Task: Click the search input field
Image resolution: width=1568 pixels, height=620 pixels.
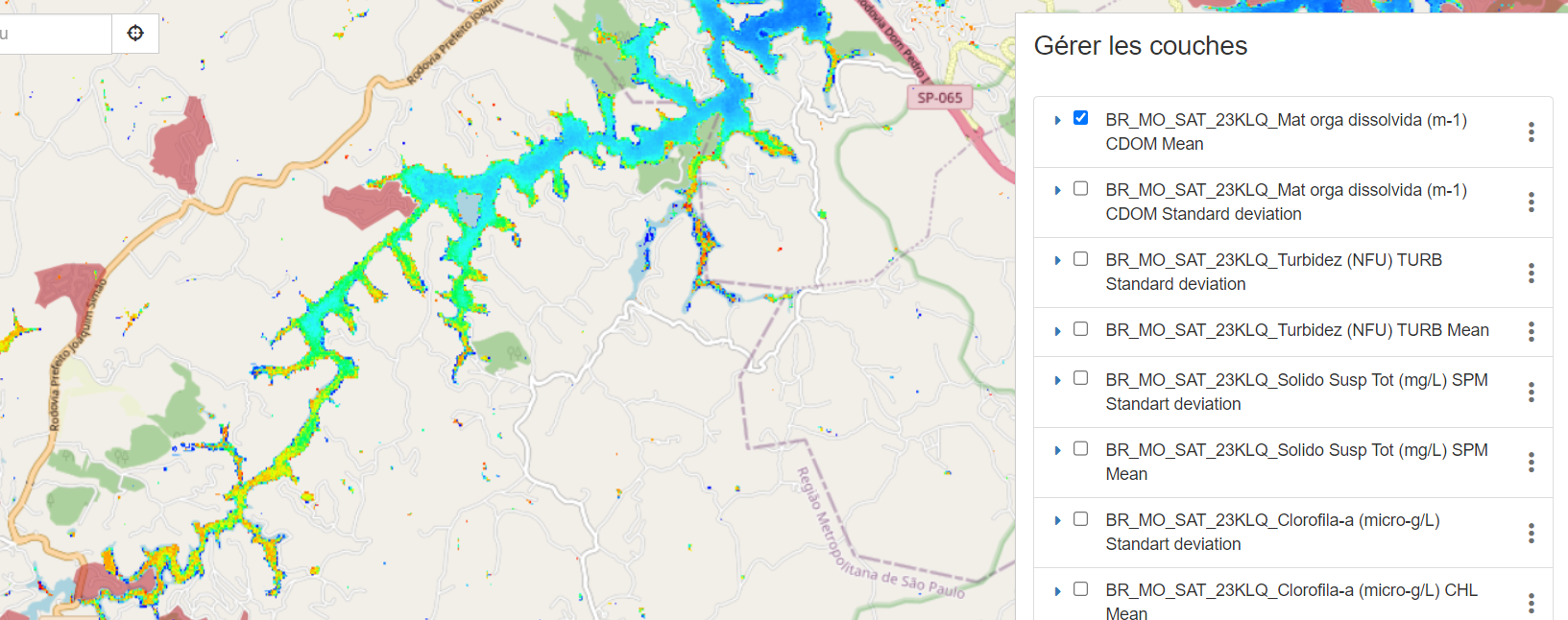Action: coord(54,34)
